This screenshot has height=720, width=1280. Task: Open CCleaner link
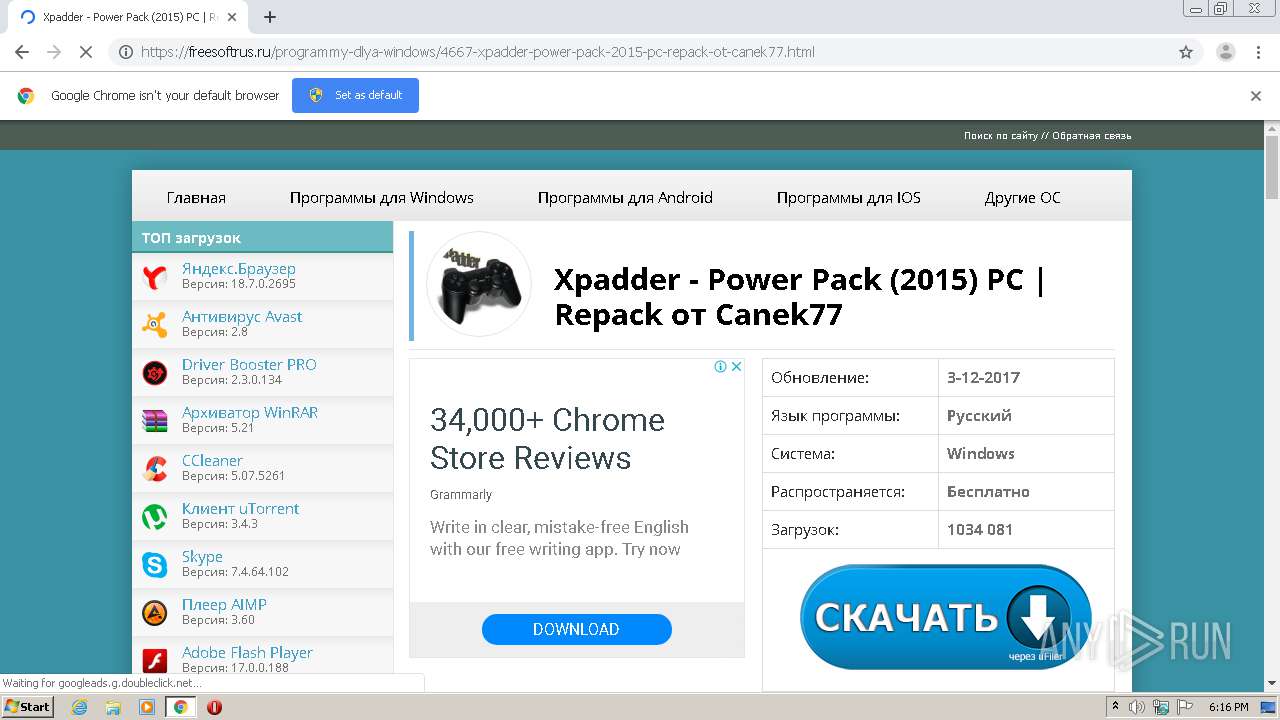pos(212,461)
